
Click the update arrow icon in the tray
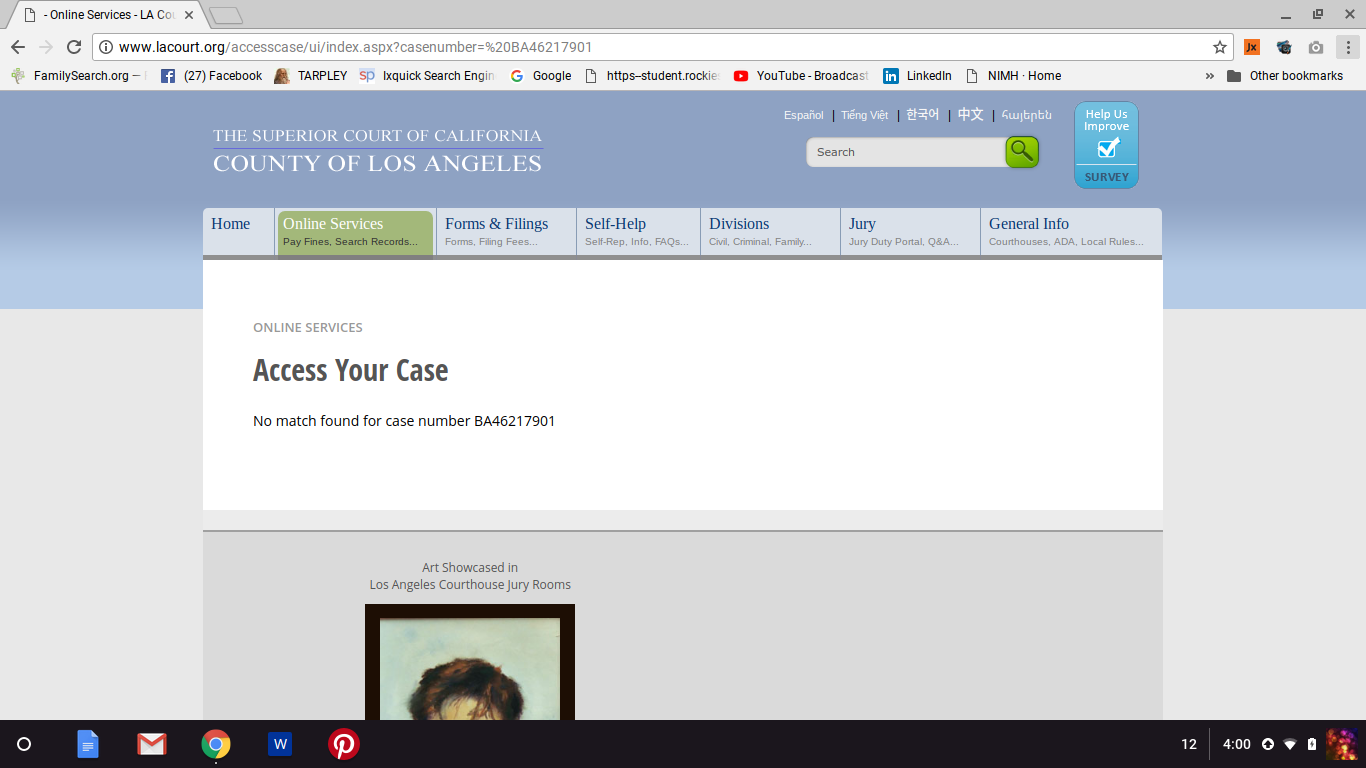click(1268, 744)
